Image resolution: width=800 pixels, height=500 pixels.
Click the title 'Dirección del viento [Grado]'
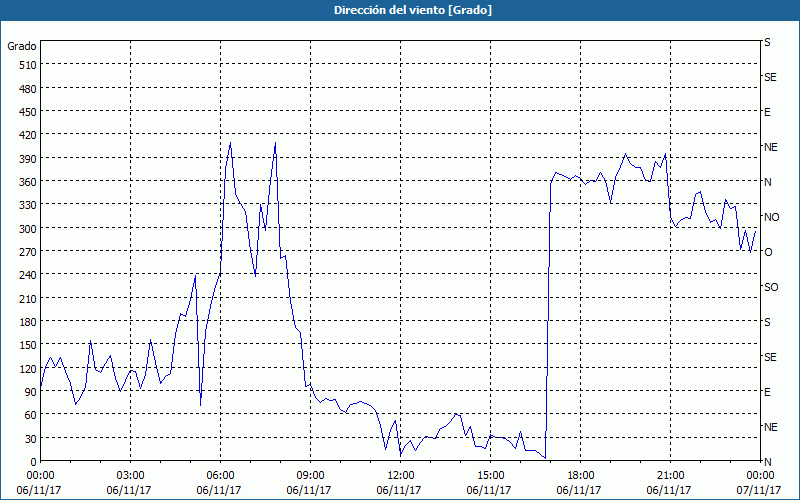(x=413, y=10)
